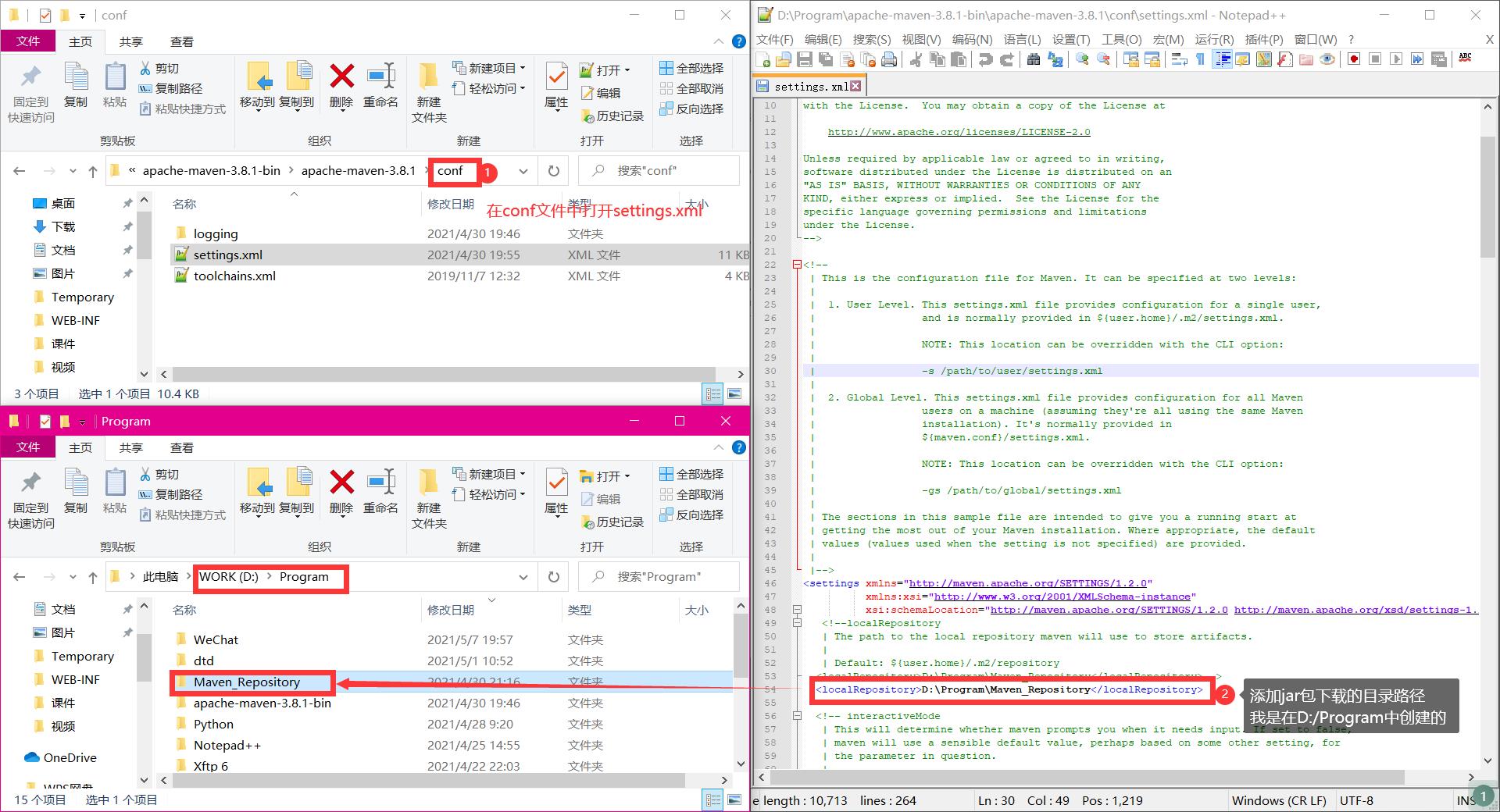
Task: Click the blue help icon in conf window
Action: 738,41
